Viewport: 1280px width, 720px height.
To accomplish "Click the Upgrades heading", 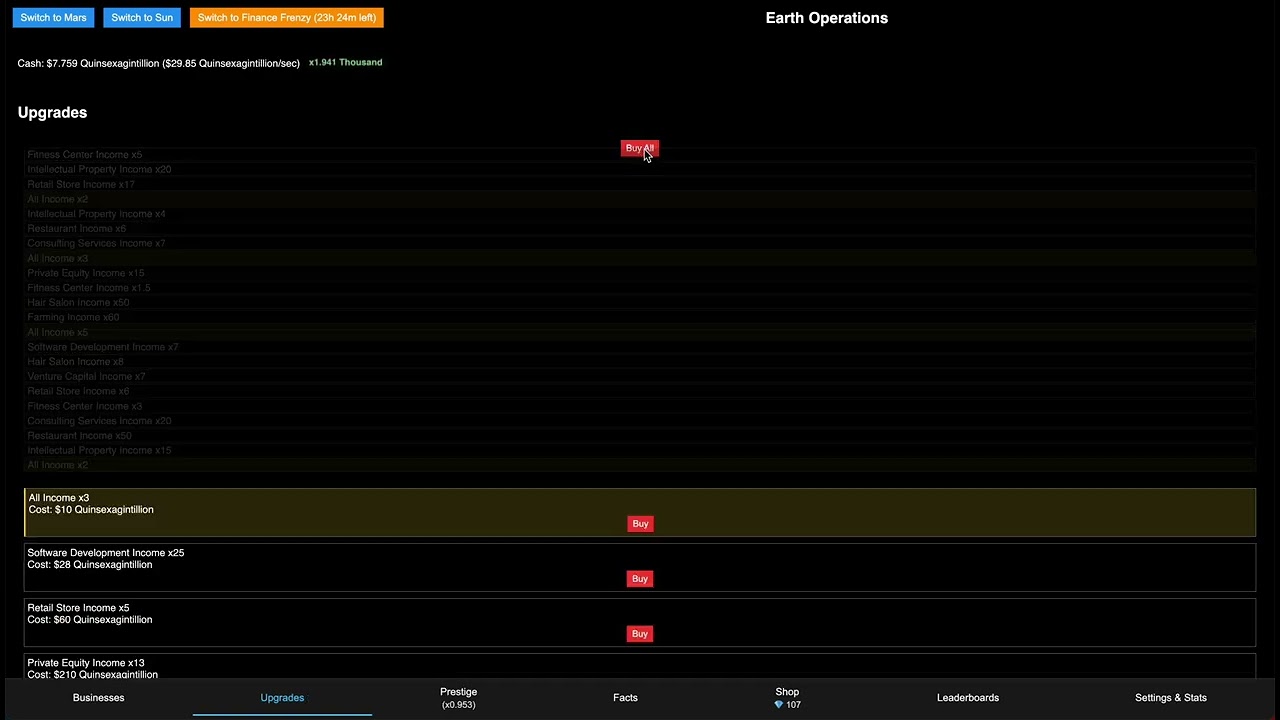I will (x=52, y=113).
